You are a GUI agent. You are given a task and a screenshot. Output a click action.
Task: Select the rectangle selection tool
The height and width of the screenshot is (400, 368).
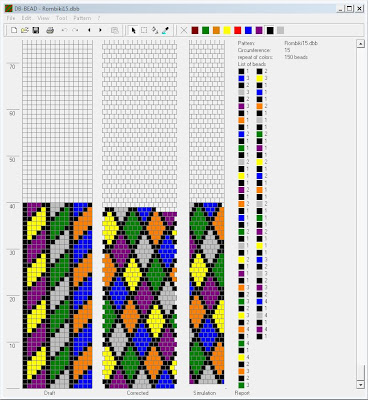[x=144, y=30]
